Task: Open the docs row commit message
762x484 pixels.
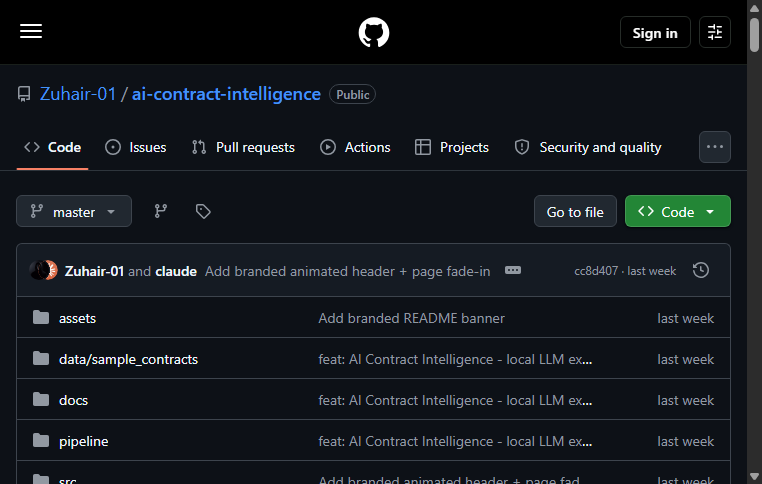Action: [x=455, y=400]
